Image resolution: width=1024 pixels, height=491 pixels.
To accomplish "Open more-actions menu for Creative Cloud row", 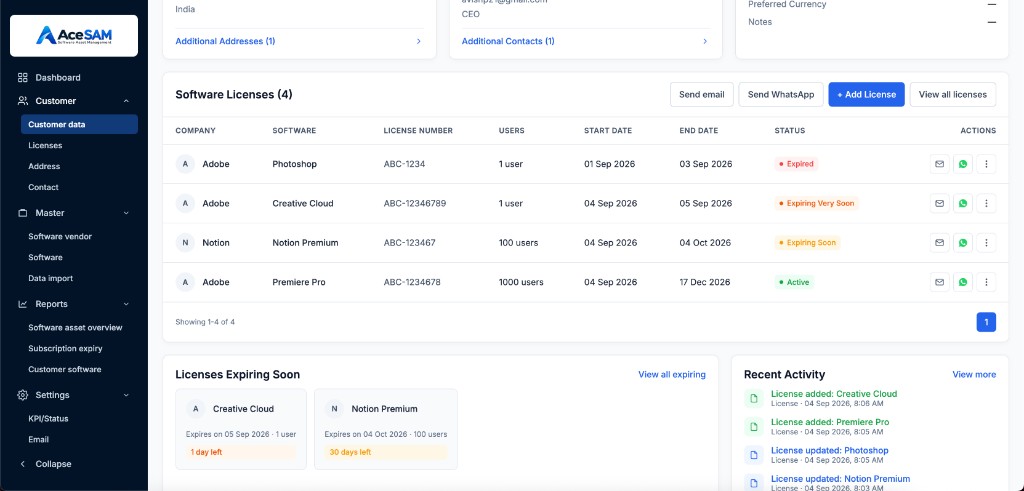I will pyautogui.click(x=986, y=204).
